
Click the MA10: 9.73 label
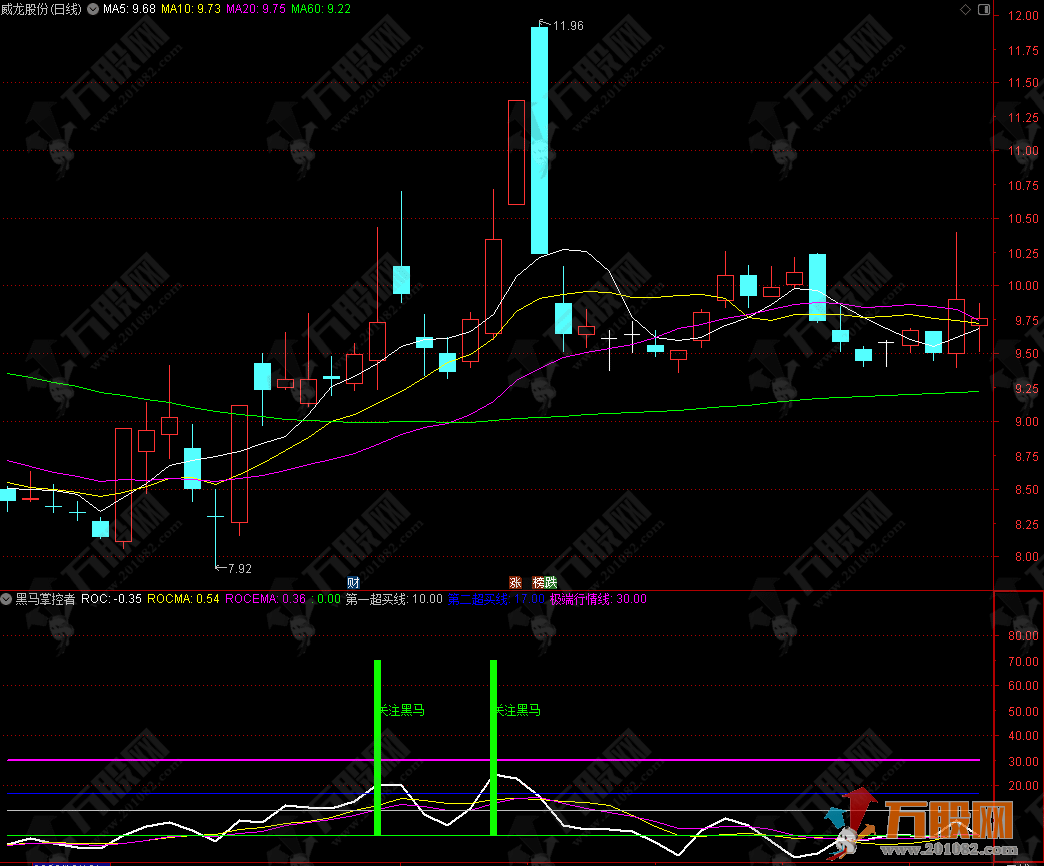coord(190,9)
